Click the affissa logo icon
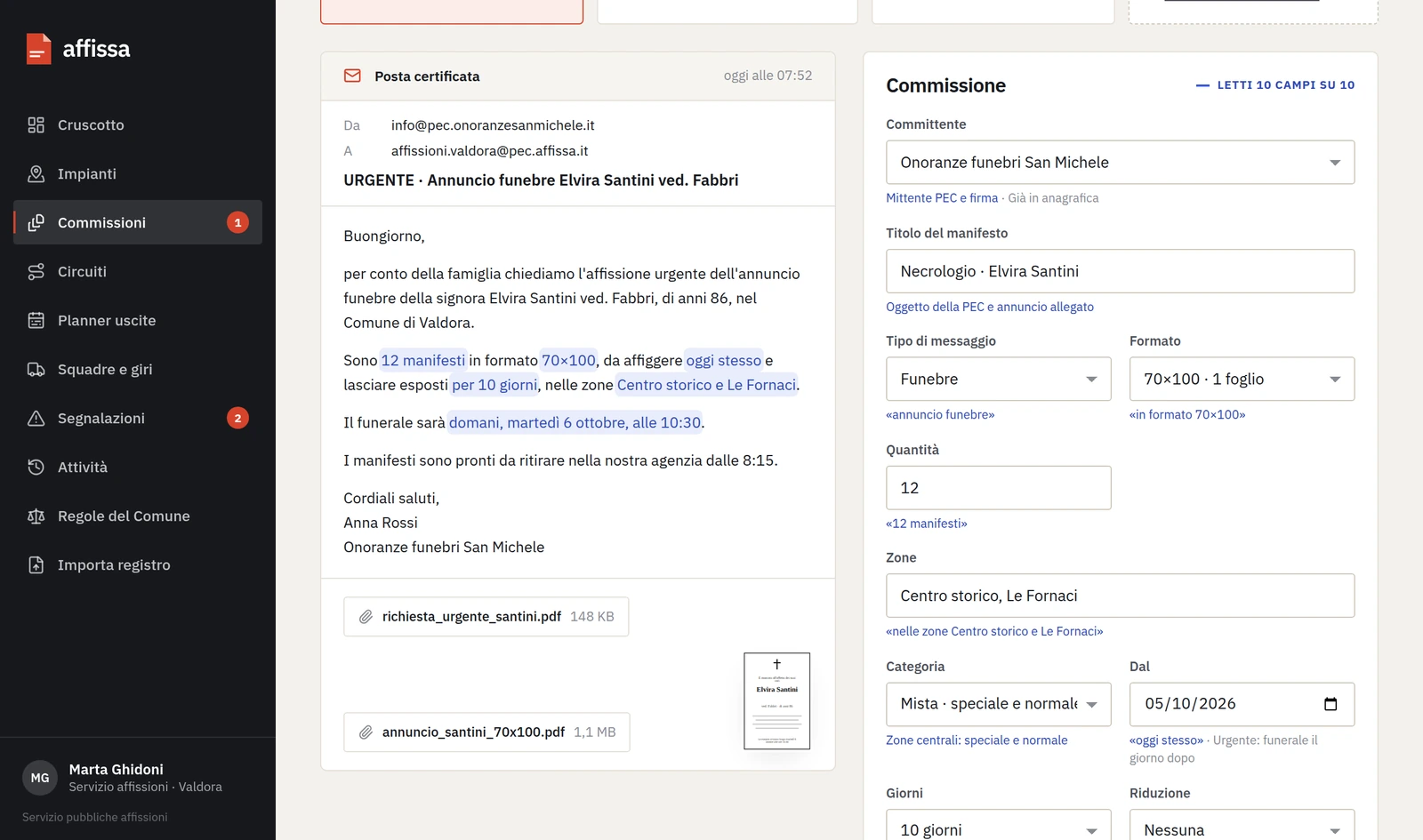The height and width of the screenshot is (840, 1423). click(38, 49)
